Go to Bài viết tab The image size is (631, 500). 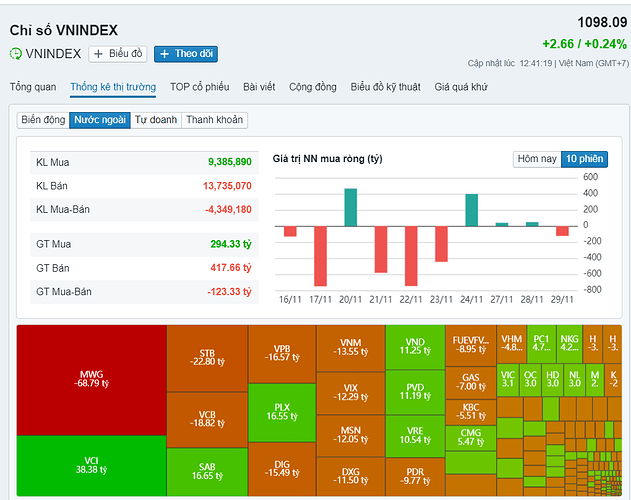coord(259,87)
